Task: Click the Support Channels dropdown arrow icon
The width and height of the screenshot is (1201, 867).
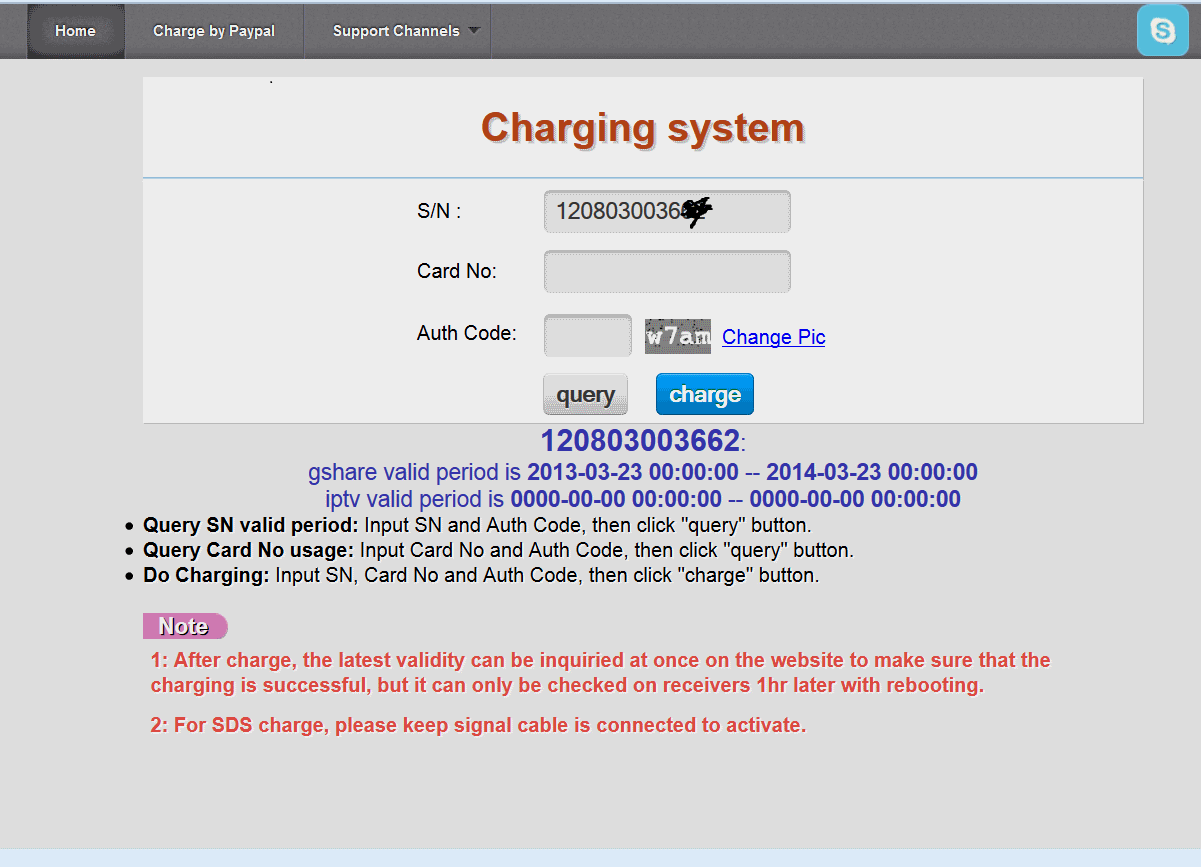Action: pyautogui.click(x=474, y=30)
